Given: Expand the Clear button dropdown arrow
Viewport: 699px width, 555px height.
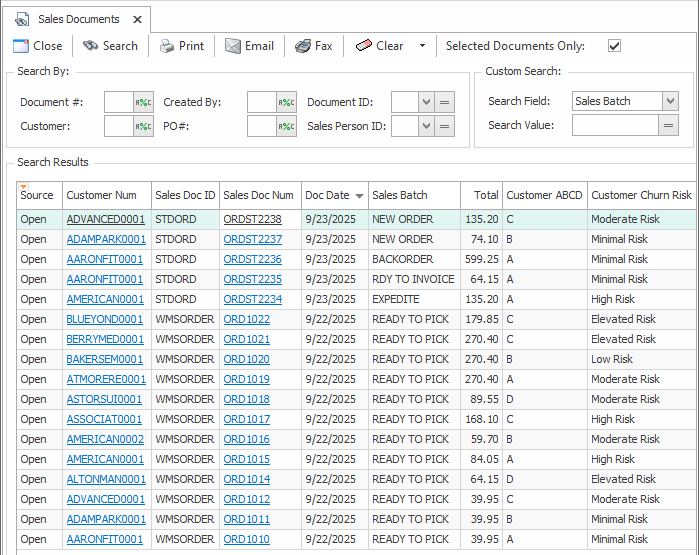Looking at the screenshot, I should 422,46.
